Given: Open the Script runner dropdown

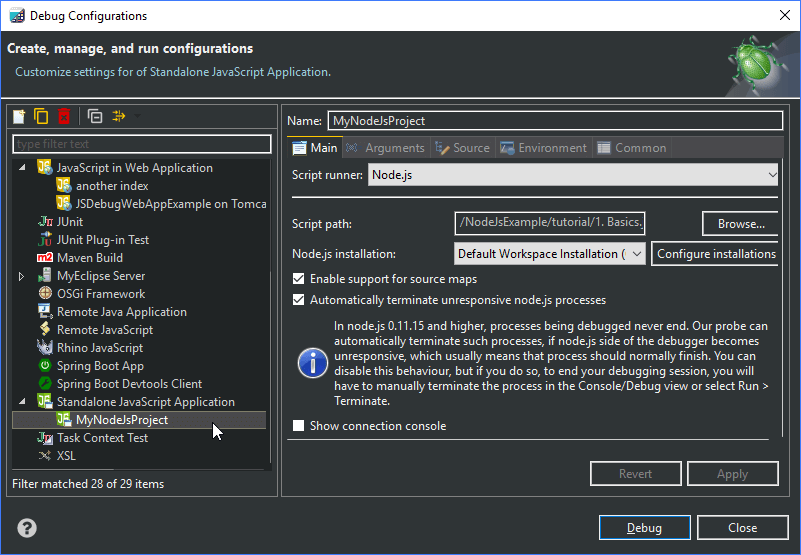Looking at the screenshot, I should click(573, 175).
